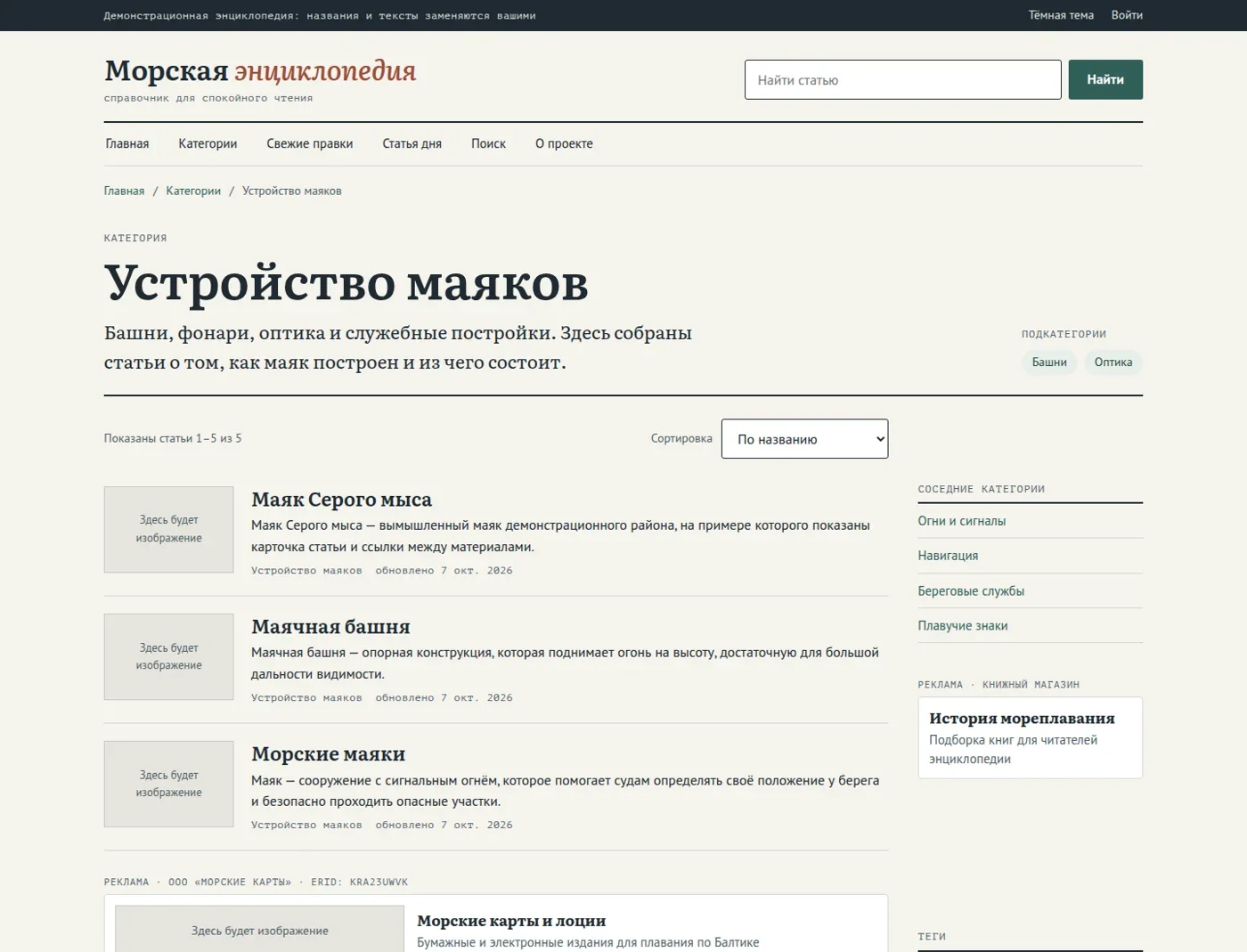Click the Устройство маяков page heading

point(346,283)
